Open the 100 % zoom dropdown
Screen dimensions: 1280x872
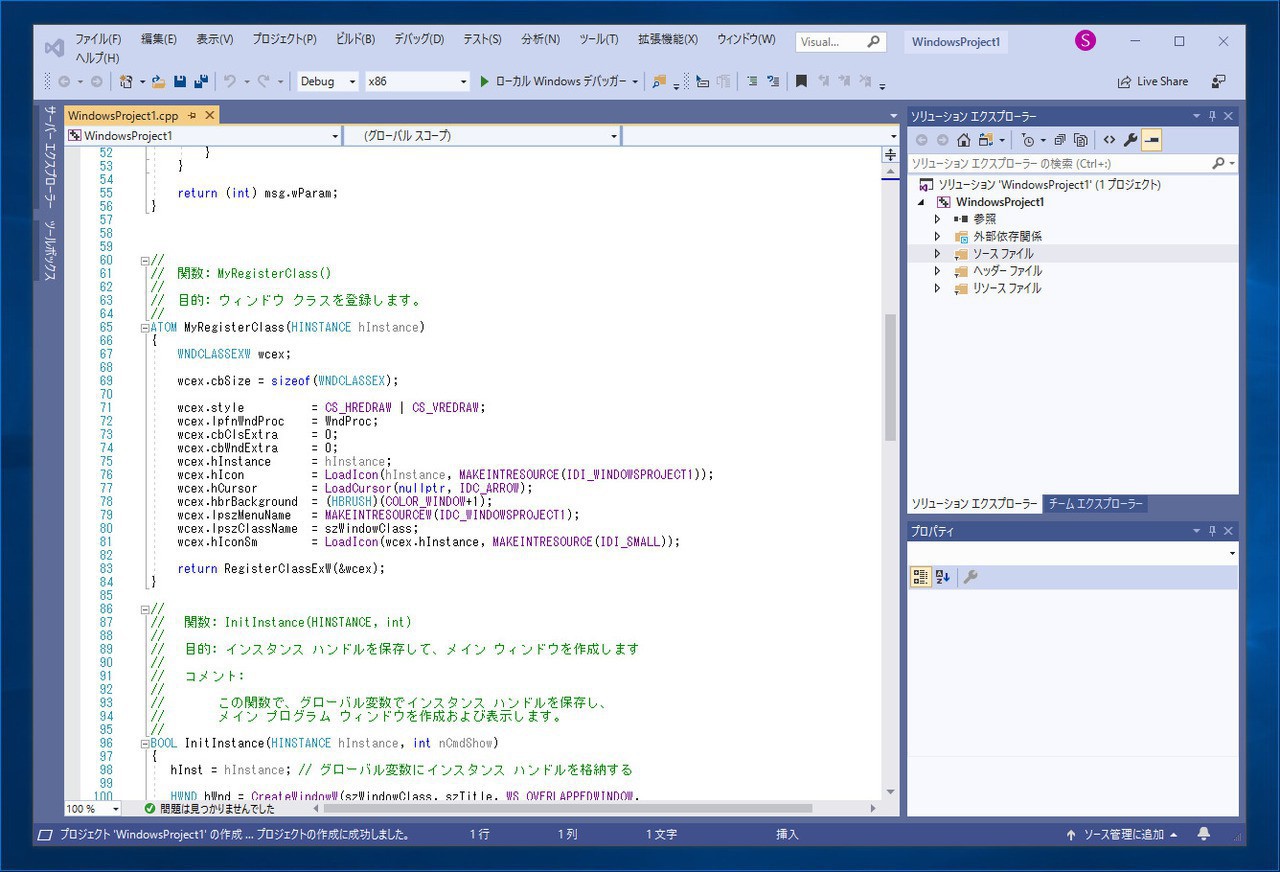93,808
